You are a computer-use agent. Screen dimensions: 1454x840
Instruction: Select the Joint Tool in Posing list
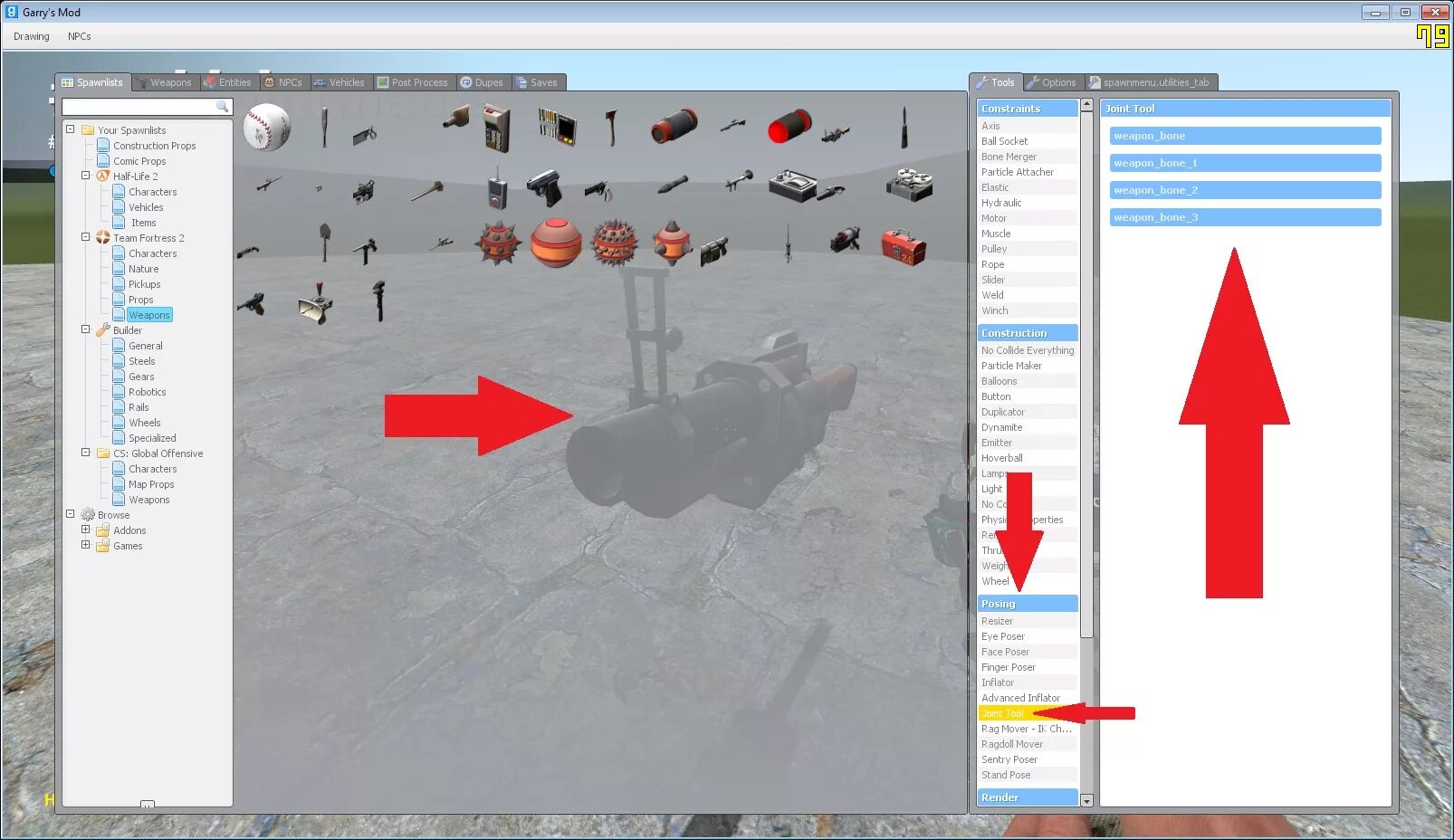coord(1028,713)
